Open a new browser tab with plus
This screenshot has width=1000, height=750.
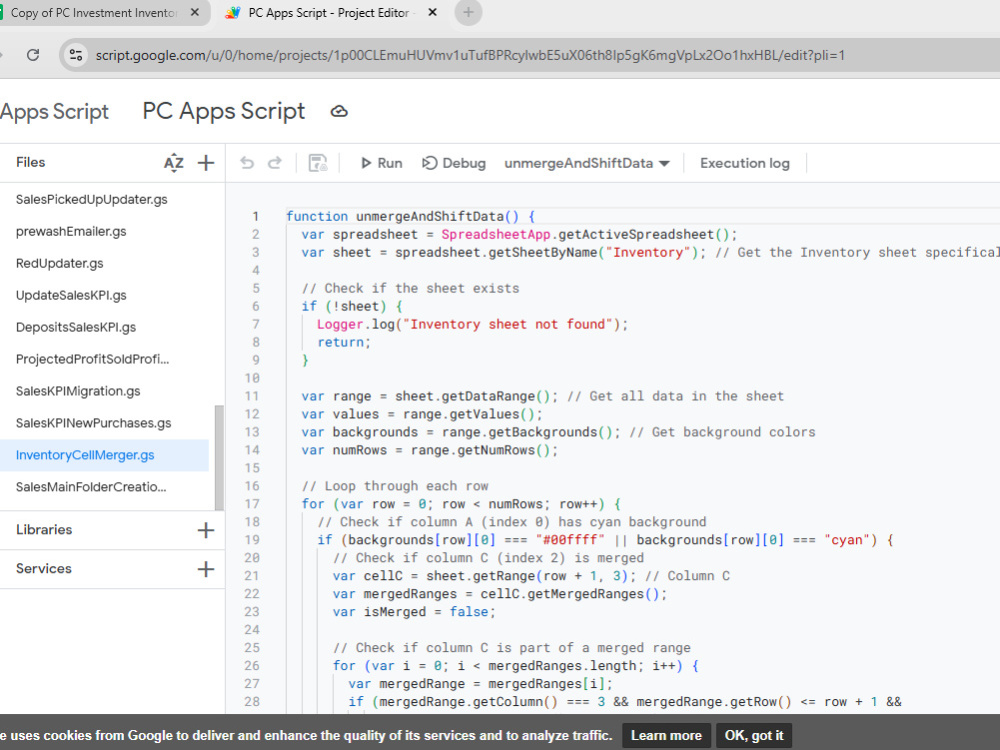[x=468, y=13]
